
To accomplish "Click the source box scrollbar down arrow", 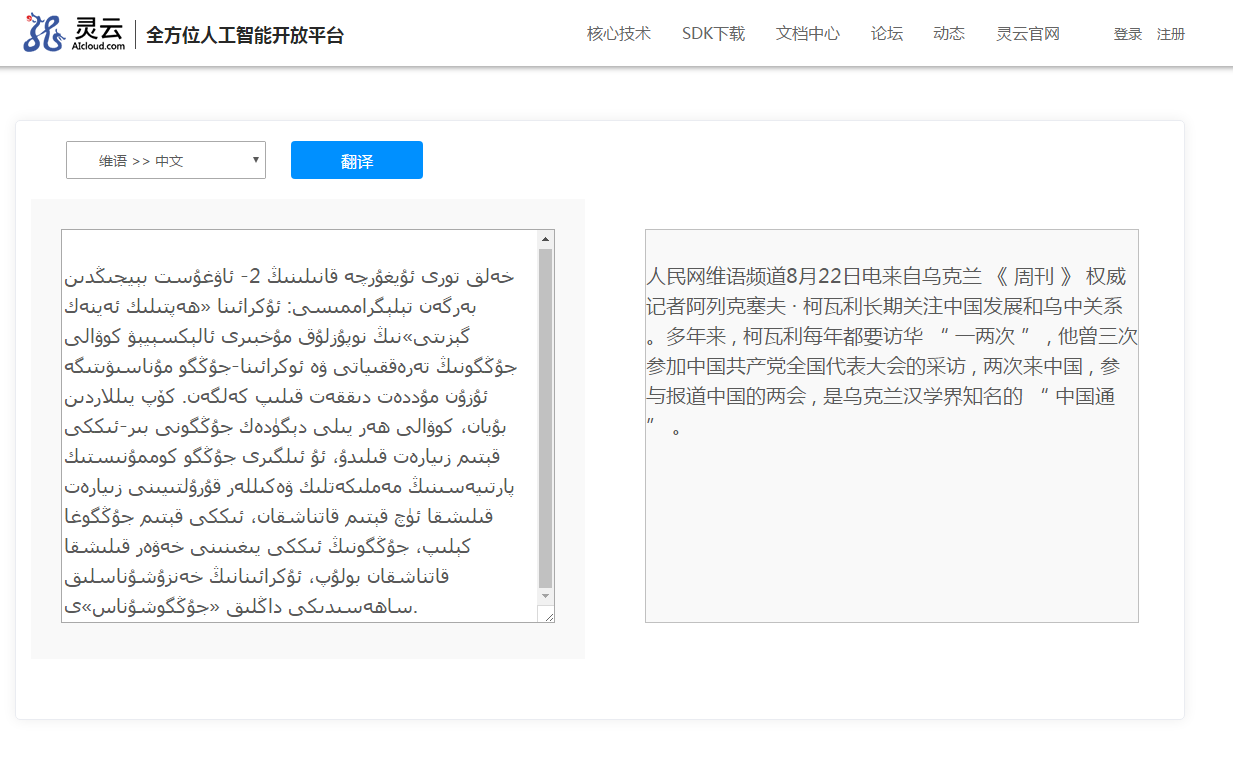I will tap(545, 596).
